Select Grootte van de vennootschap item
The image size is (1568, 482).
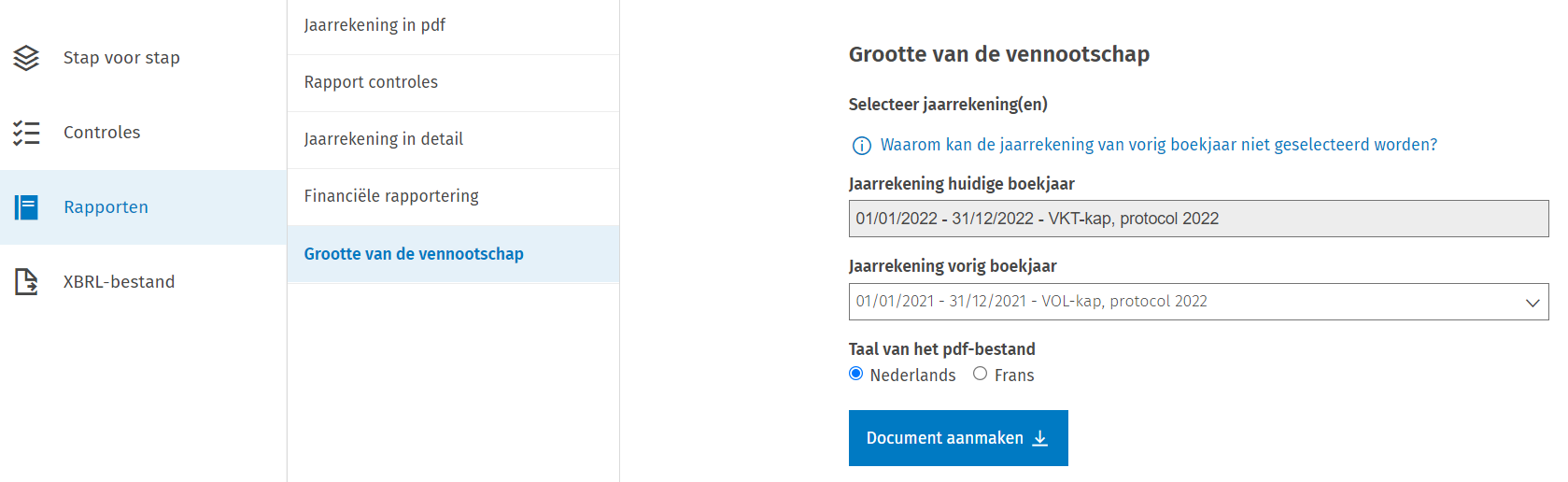pyautogui.click(x=414, y=254)
